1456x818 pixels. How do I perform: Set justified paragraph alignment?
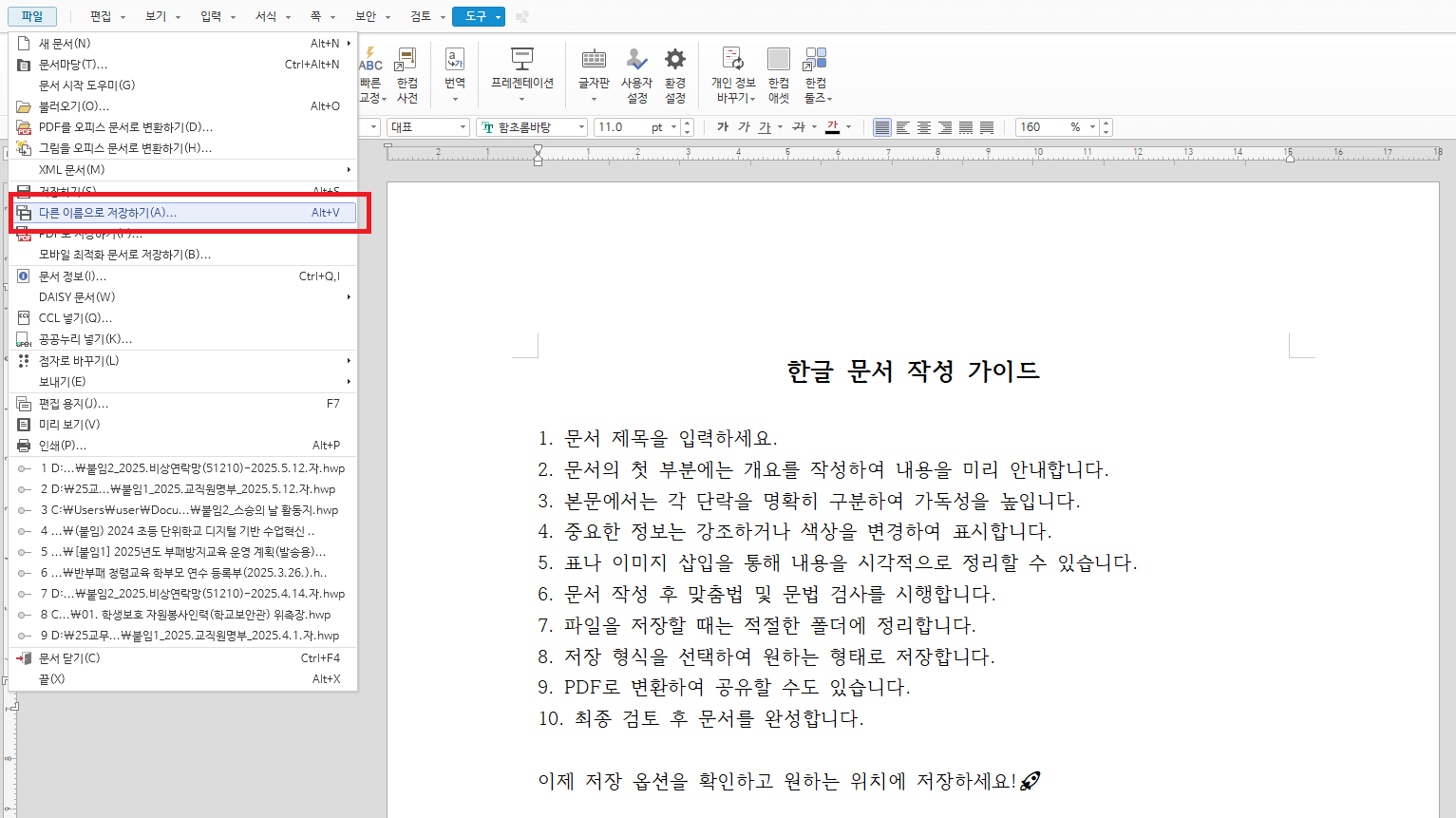click(x=882, y=127)
